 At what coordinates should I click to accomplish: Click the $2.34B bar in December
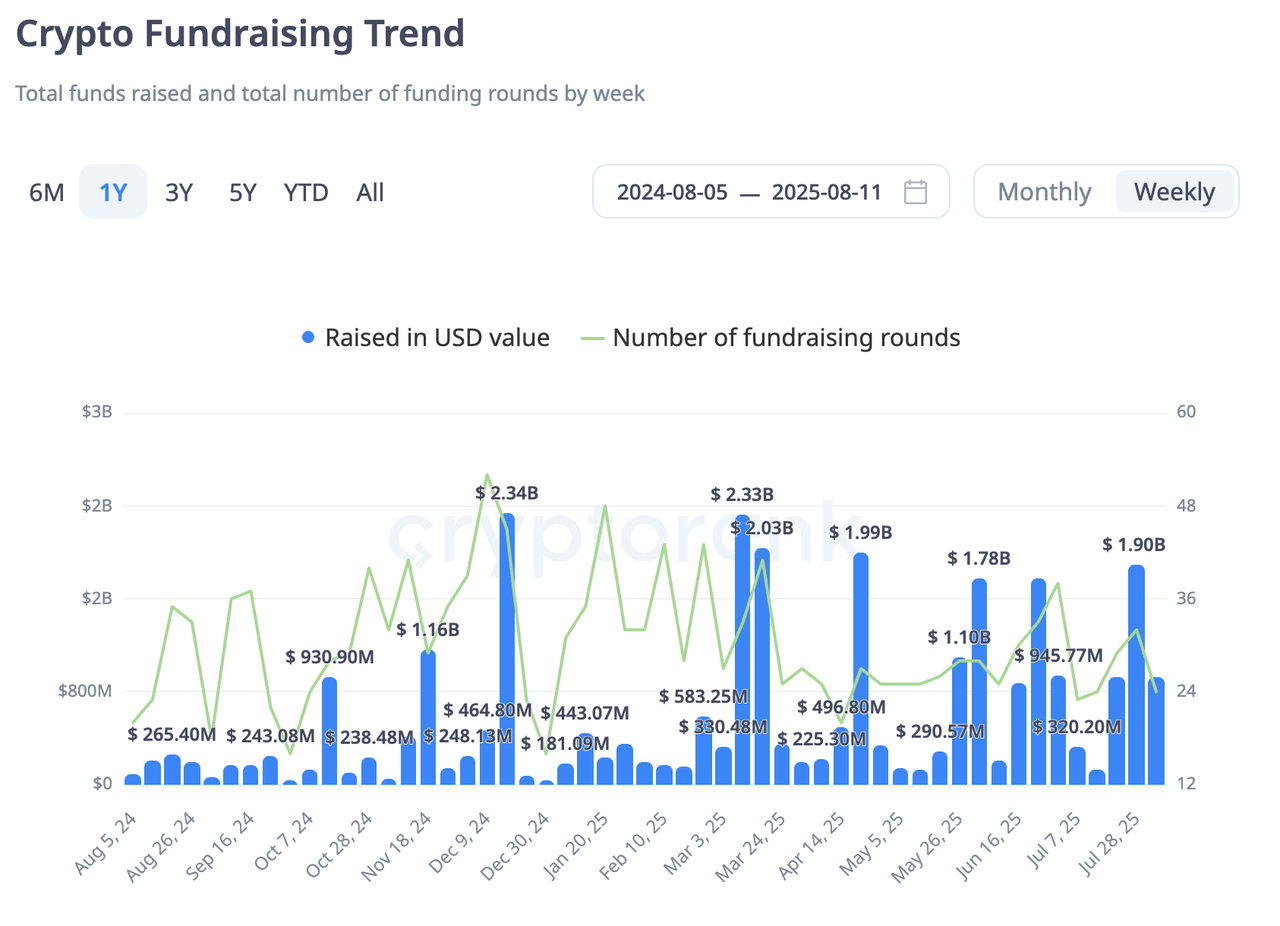[507, 650]
